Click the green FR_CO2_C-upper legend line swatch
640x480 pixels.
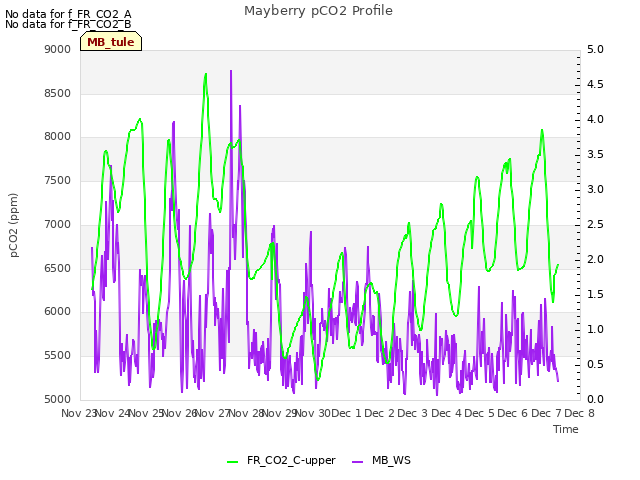tap(232, 461)
